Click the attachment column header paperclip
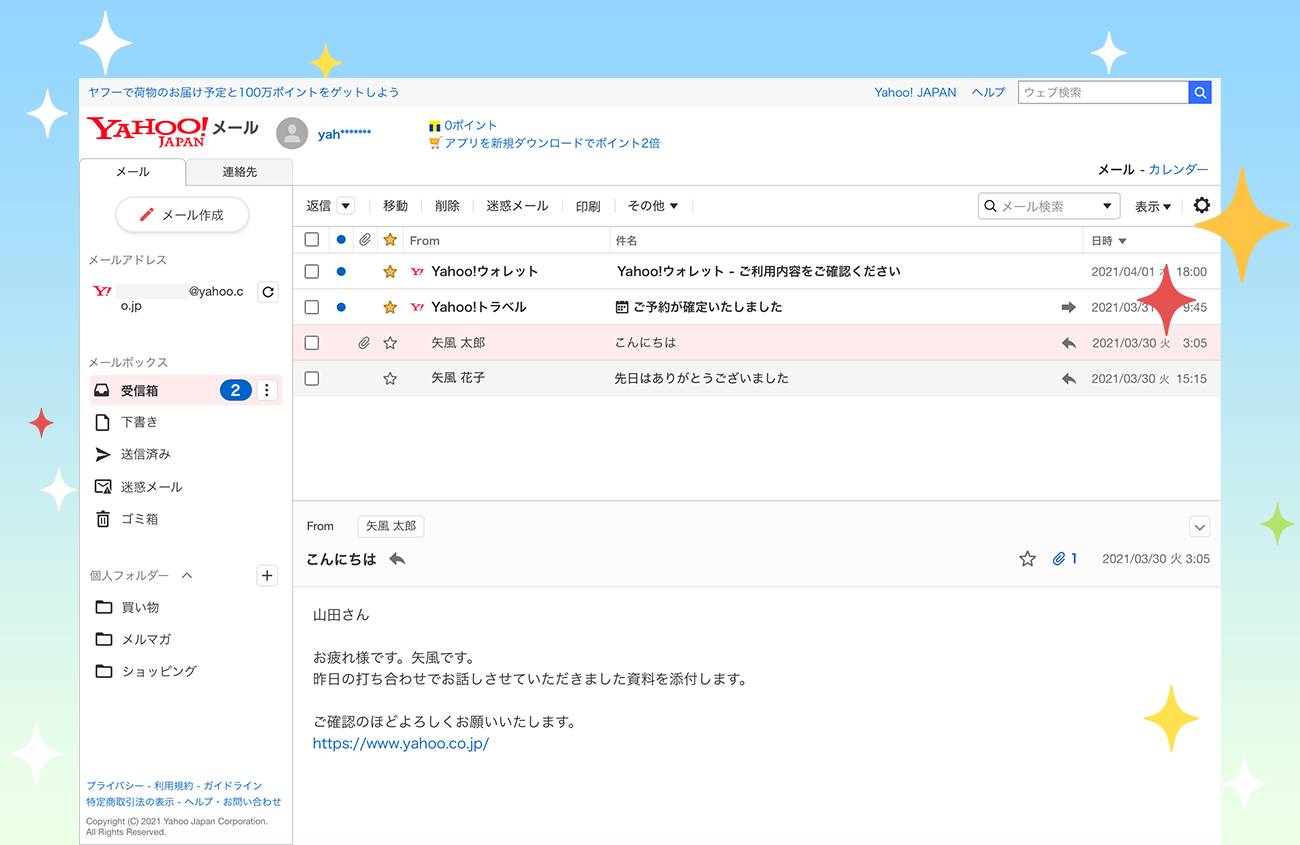The image size is (1300, 845). (365, 240)
